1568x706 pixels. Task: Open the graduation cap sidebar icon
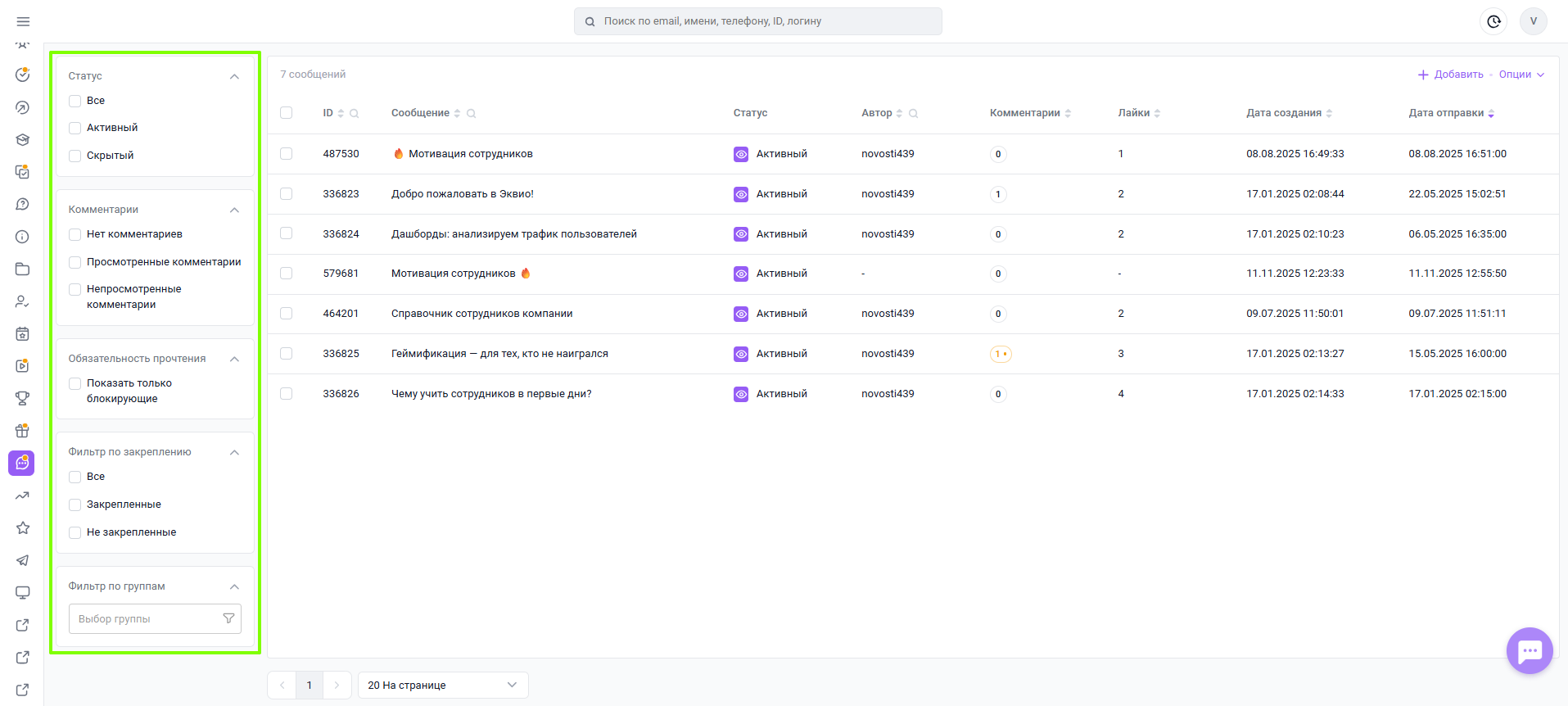point(23,140)
